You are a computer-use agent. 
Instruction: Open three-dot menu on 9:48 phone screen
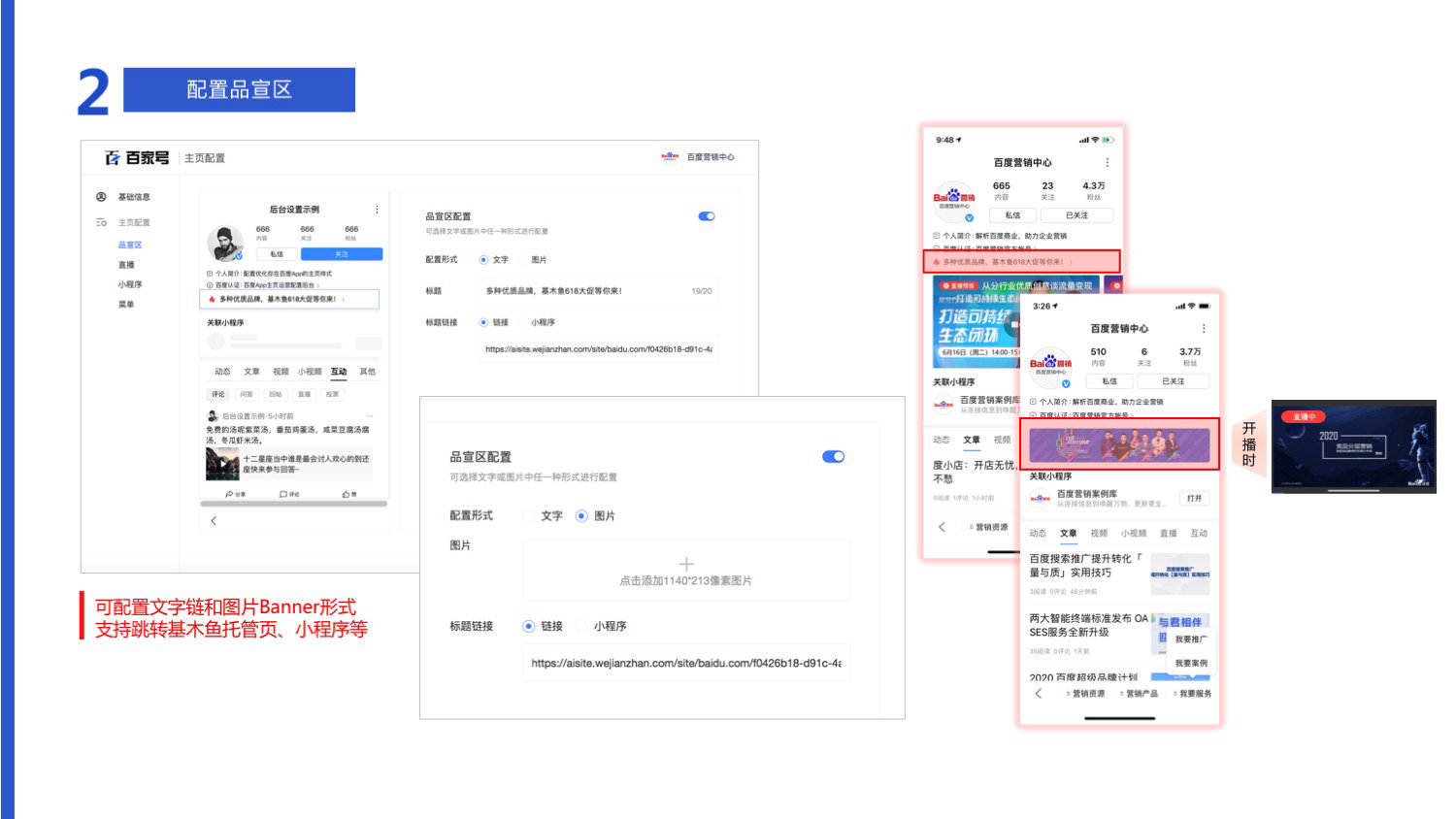pyautogui.click(x=1107, y=163)
